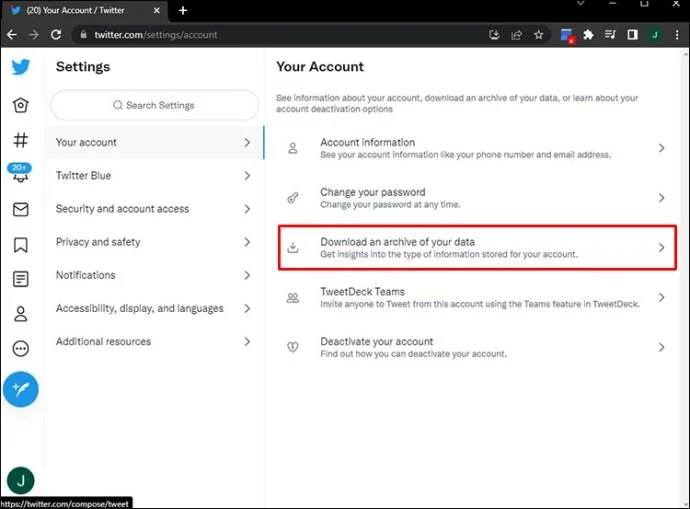Click extension icon with red badge
This screenshot has height=509, width=690.
click(567, 36)
